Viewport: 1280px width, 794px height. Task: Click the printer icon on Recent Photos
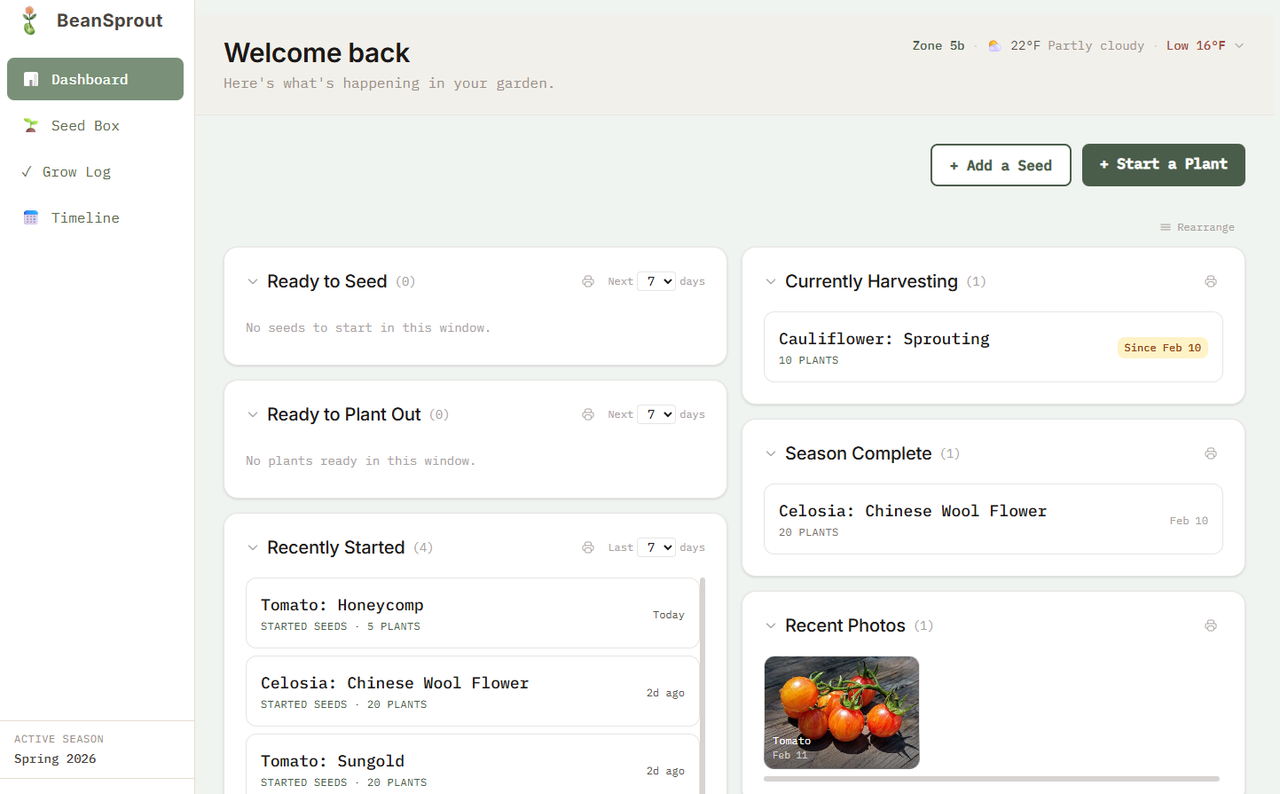coord(1211,625)
